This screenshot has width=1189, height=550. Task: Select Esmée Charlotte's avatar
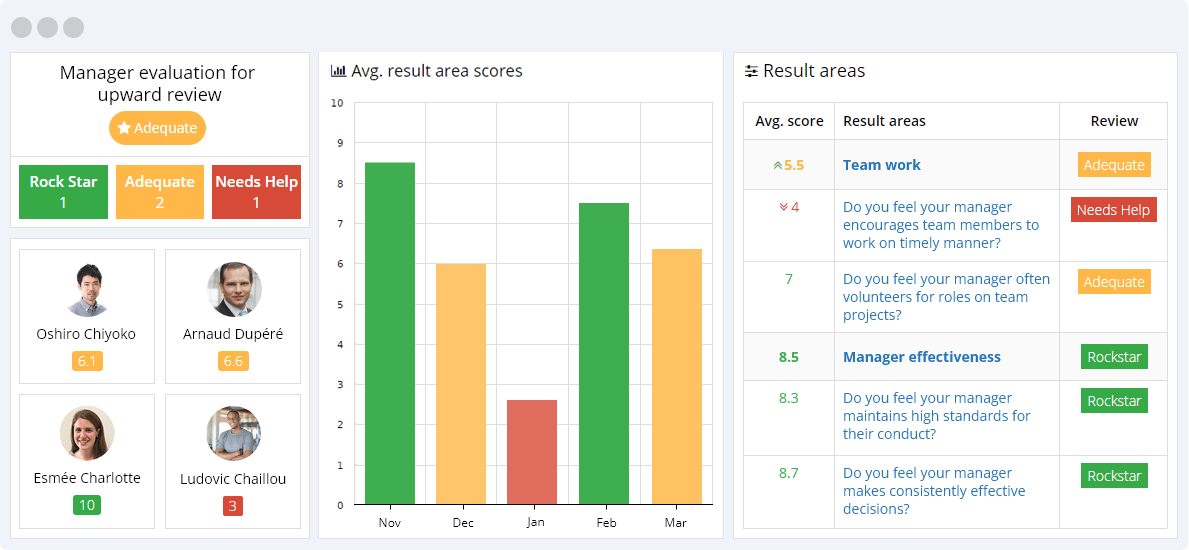(87, 433)
